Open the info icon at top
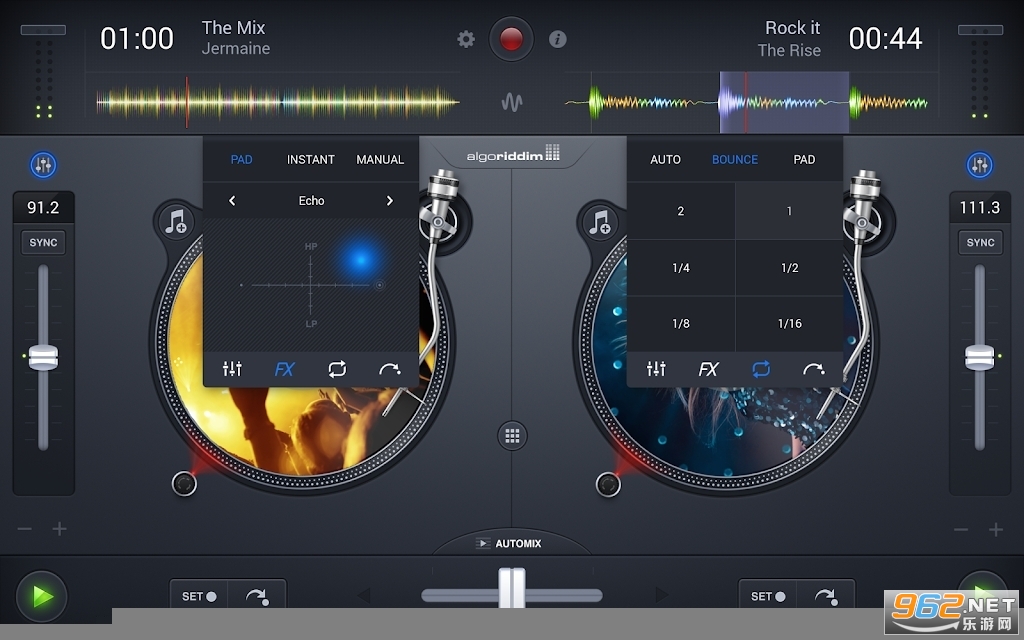Viewport: 1024px width, 640px height. point(558,39)
